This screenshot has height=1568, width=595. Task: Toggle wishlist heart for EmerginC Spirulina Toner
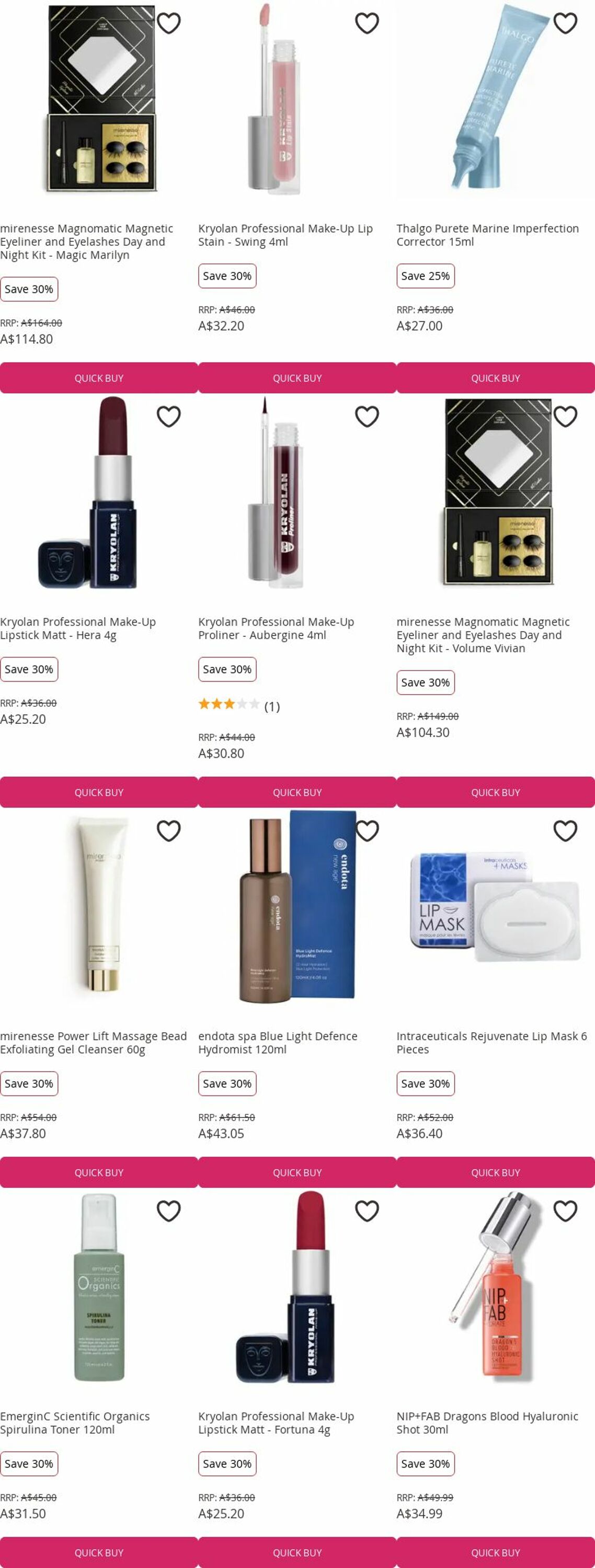coord(169,1210)
